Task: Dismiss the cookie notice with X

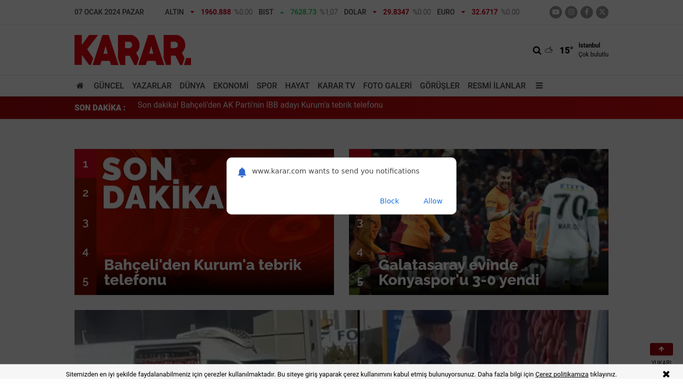Action: click(666, 374)
